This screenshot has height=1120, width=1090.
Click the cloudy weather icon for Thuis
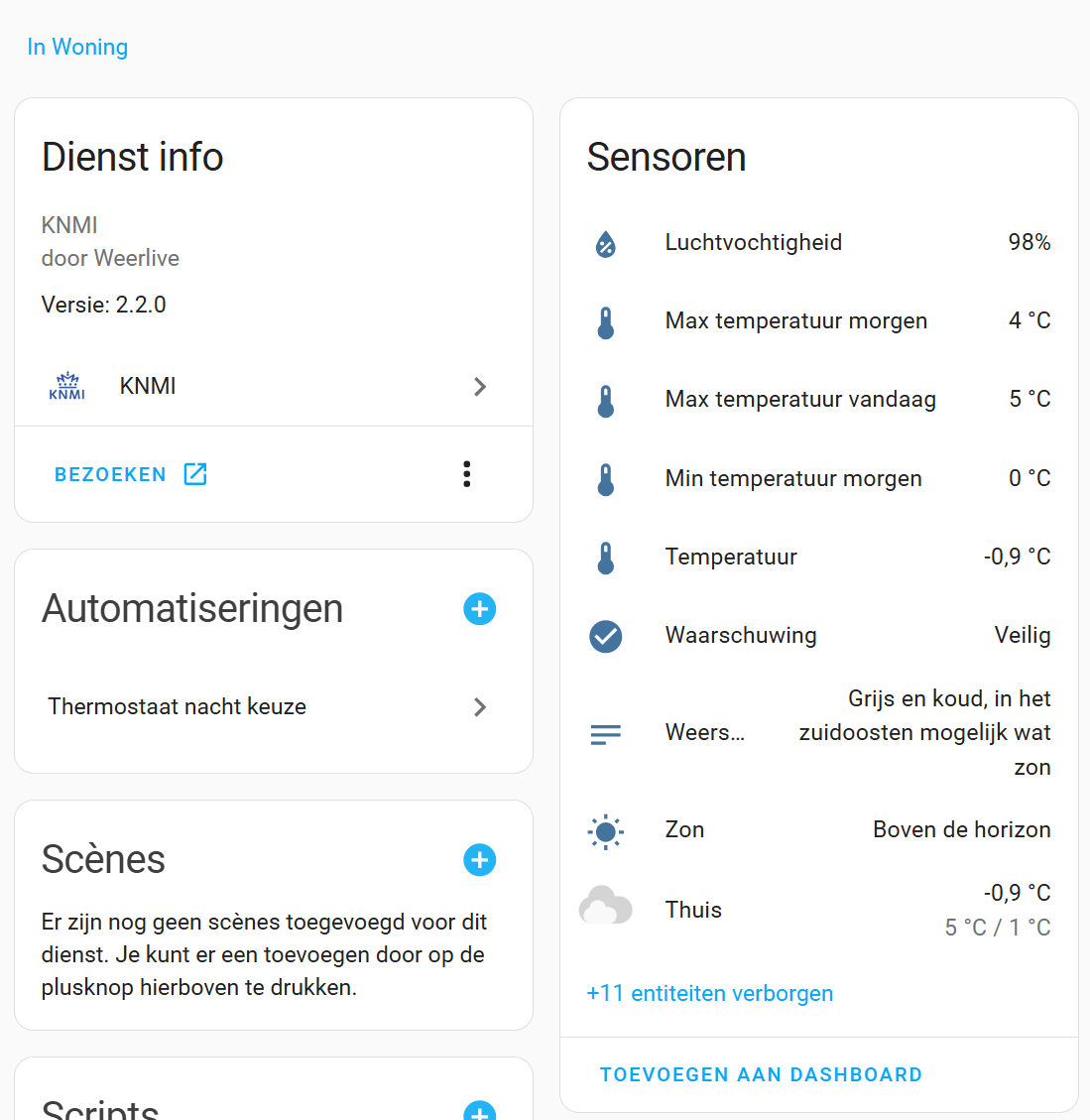[606, 906]
